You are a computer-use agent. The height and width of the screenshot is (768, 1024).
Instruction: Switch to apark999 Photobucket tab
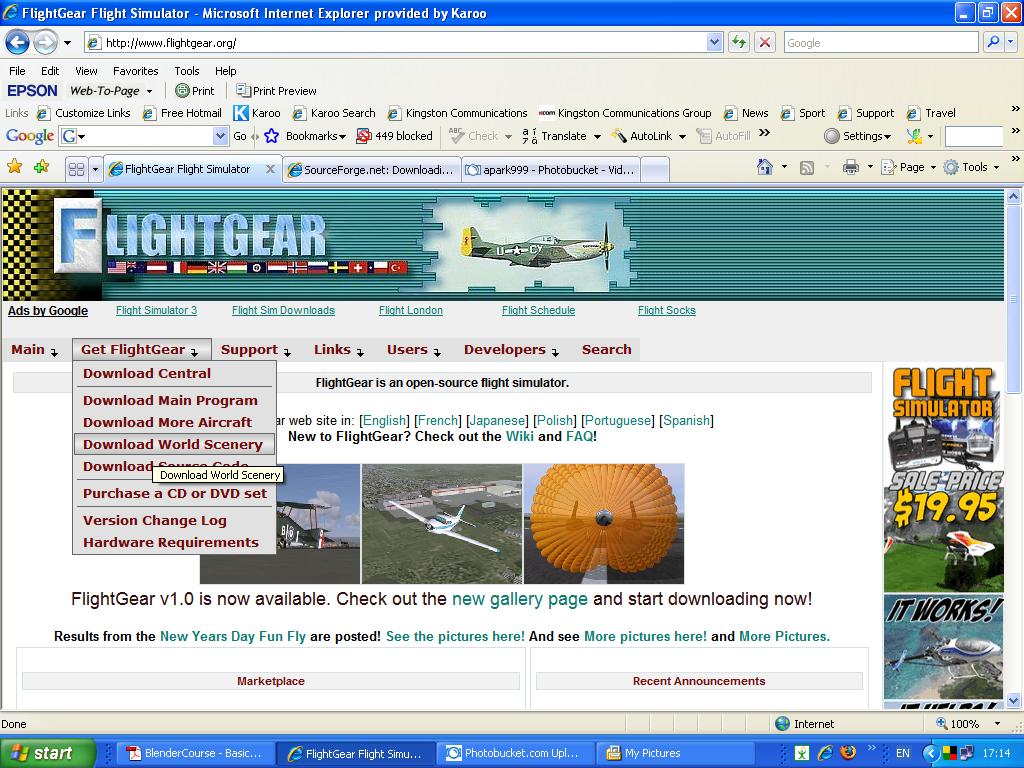pos(551,170)
